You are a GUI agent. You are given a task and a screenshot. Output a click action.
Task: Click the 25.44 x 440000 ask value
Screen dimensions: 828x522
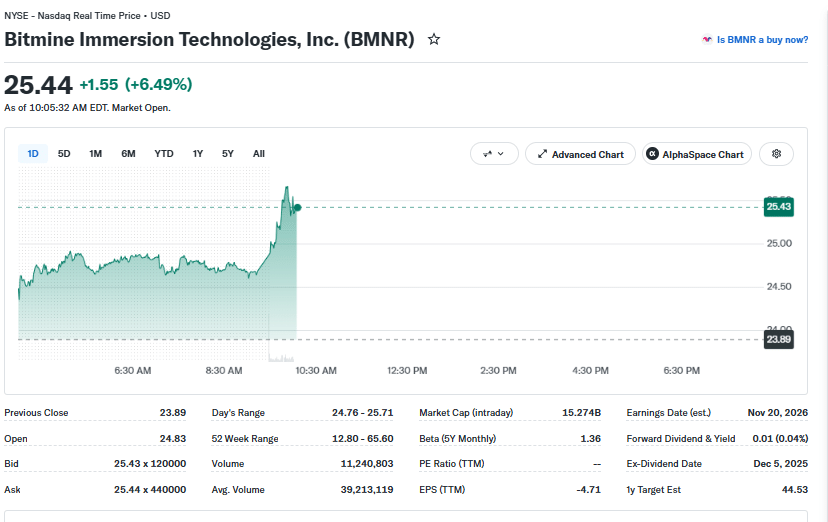[x=150, y=489]
